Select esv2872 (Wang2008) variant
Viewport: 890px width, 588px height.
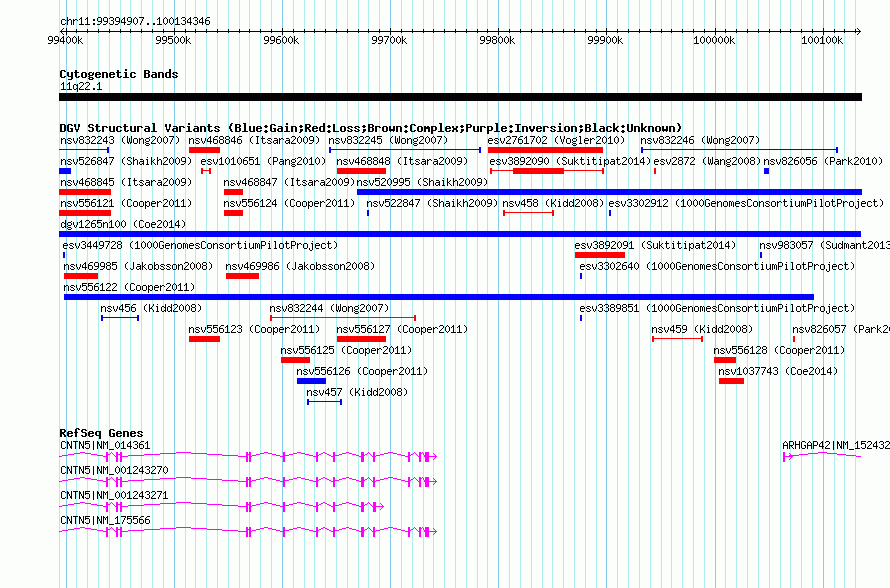click(x=707, y=161)
